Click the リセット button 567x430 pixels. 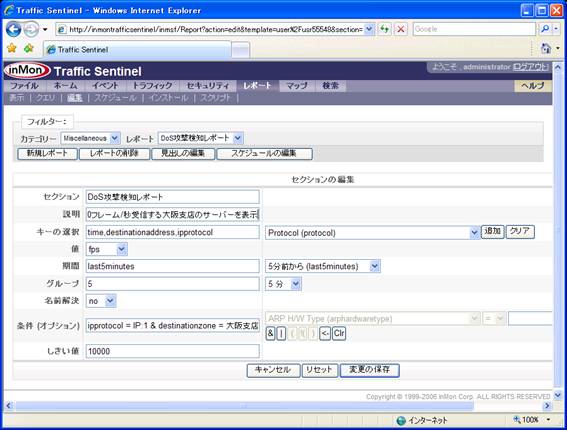pyautogui.click(x=320, y=370)
